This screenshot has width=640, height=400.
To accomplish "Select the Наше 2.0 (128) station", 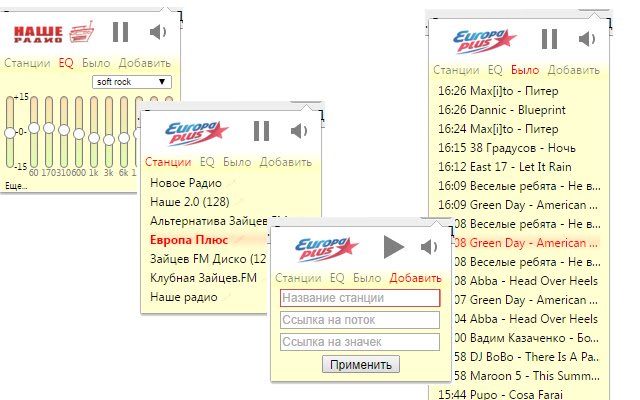I will click(190, 202).
